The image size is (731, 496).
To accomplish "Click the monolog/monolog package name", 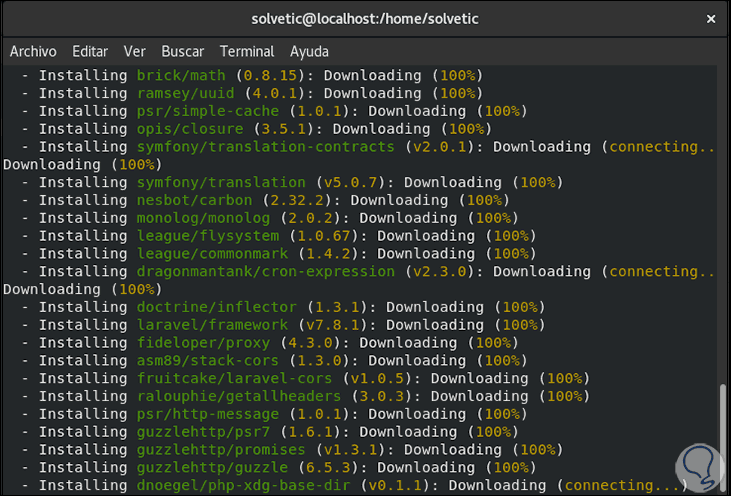I will pyautogui.click(x=203, y=218).
